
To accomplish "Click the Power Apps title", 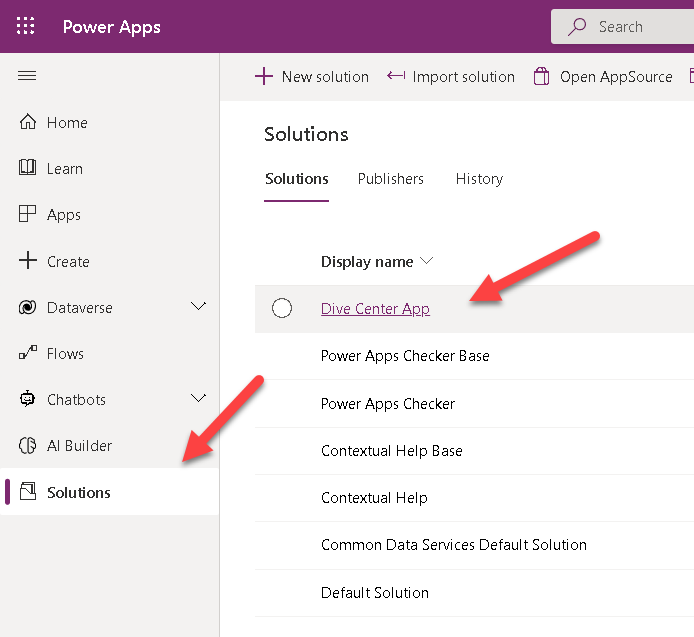I will pyautogui.click(x=112, y=27).
